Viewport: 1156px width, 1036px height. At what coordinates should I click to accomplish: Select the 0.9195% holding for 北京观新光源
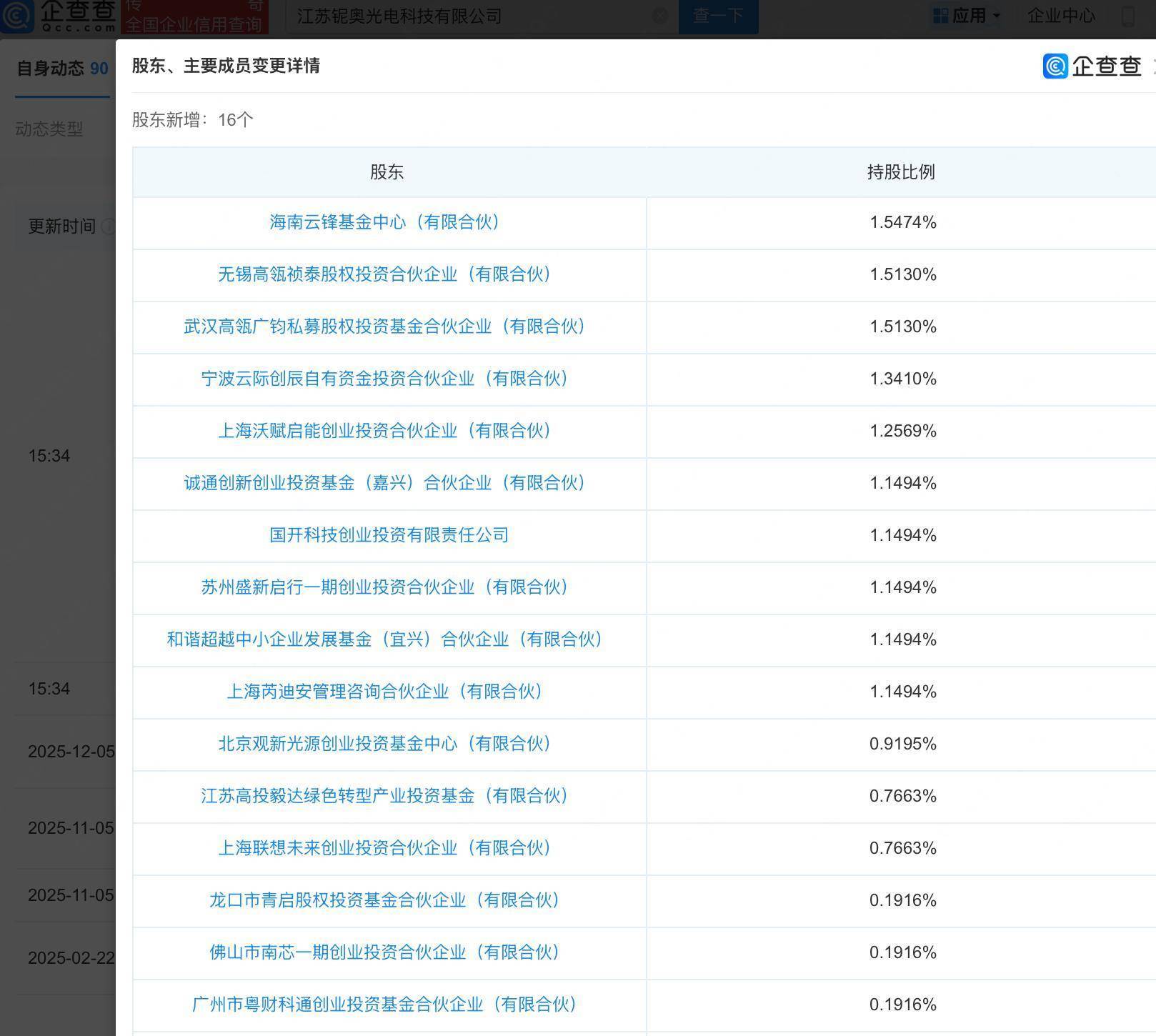(903, 744)
